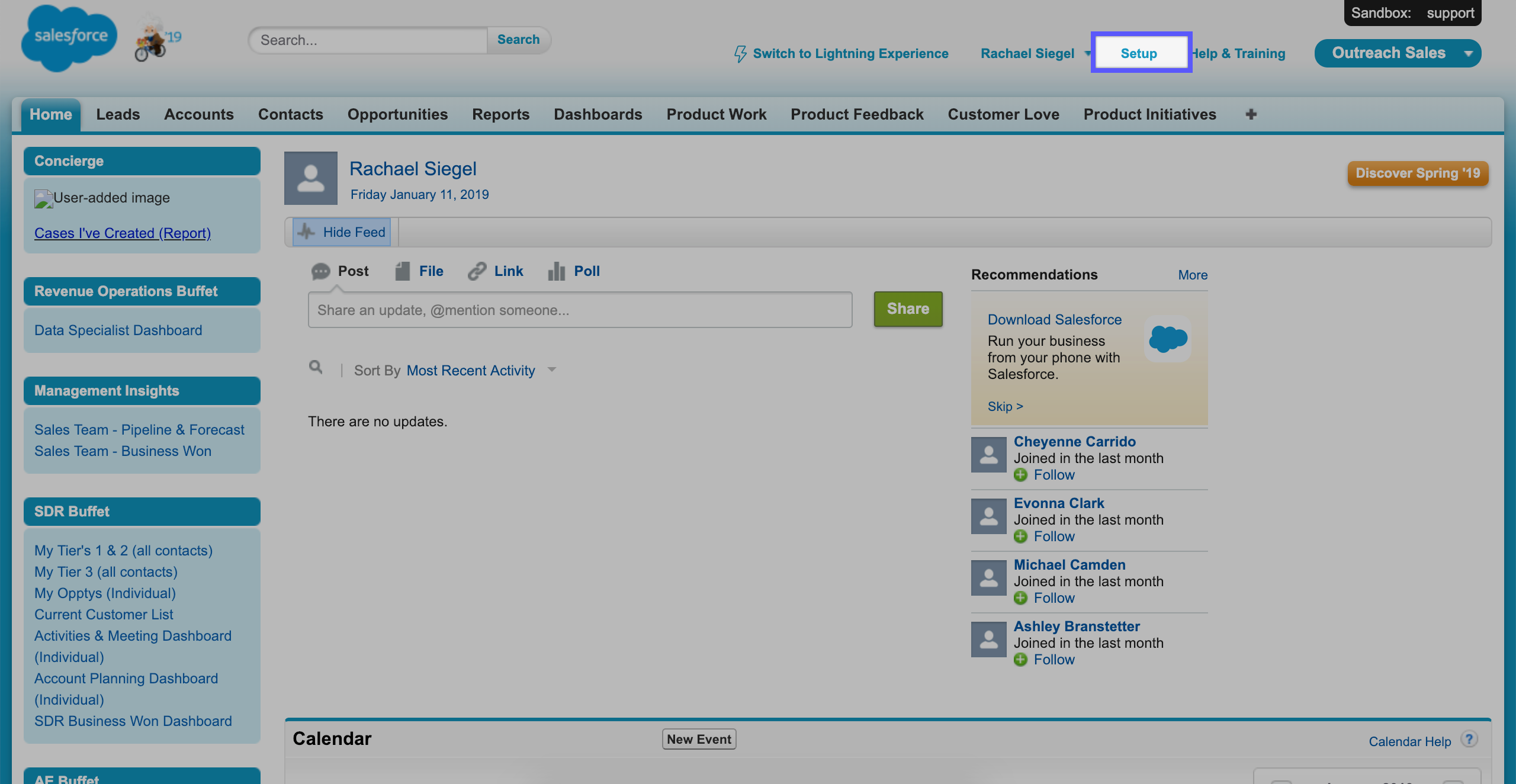Image resolution: width=1516 pixels, height=784 pixels.
Task: Click the plus icon to add tabs
Action: click(x=1251, y=114)
